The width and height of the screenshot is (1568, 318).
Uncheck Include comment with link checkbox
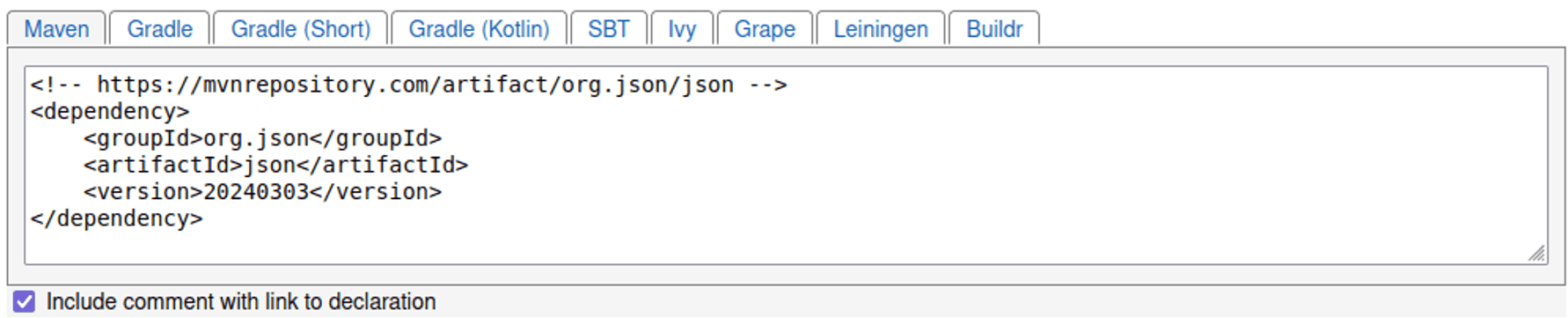(25, 302)
